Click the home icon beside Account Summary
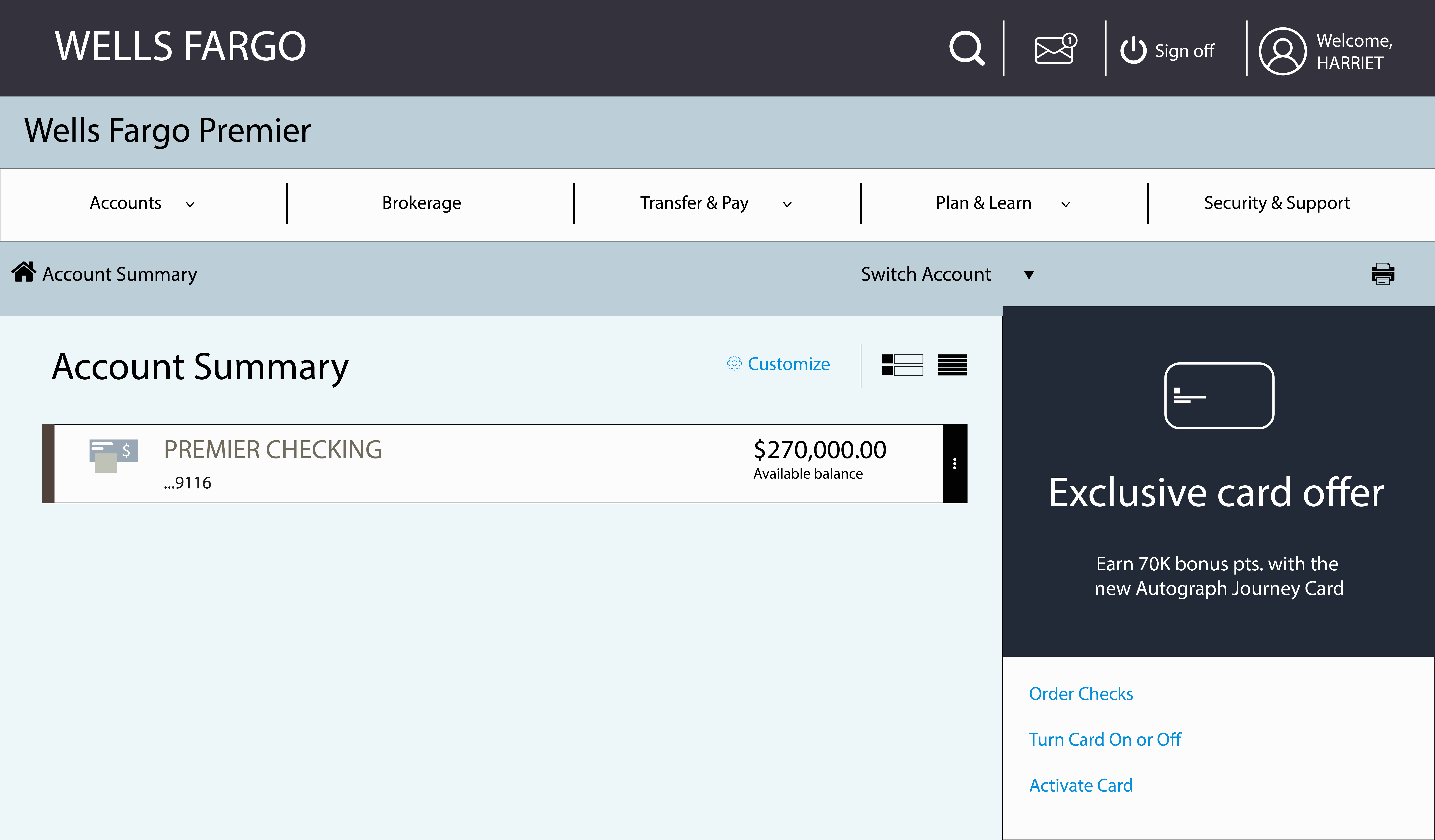The image size is (1435, 840). [x=24, y=272]
